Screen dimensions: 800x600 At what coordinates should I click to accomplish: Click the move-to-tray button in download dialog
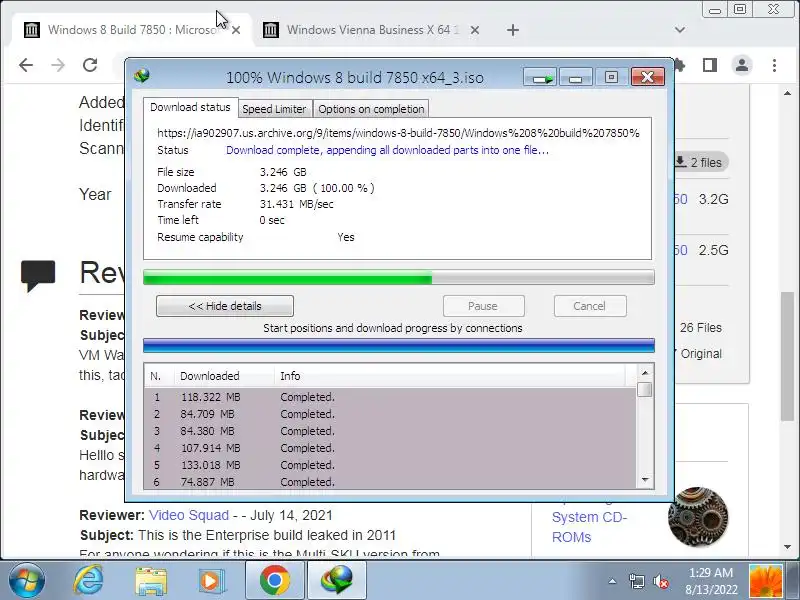coord(541,78)
